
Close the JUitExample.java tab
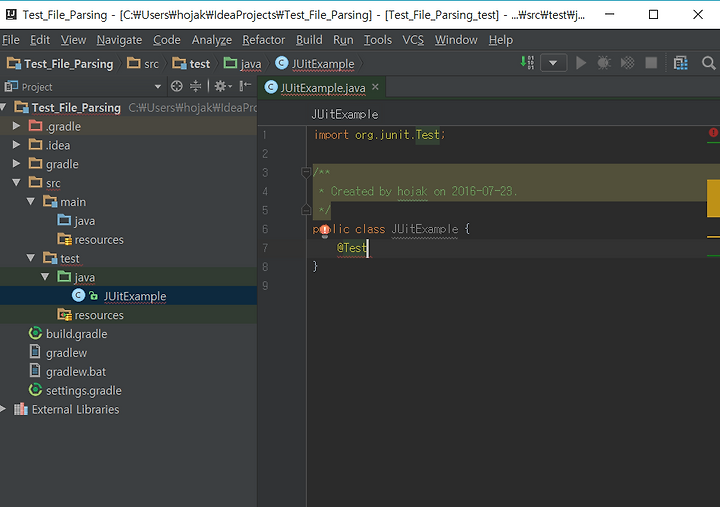point(375,86)
